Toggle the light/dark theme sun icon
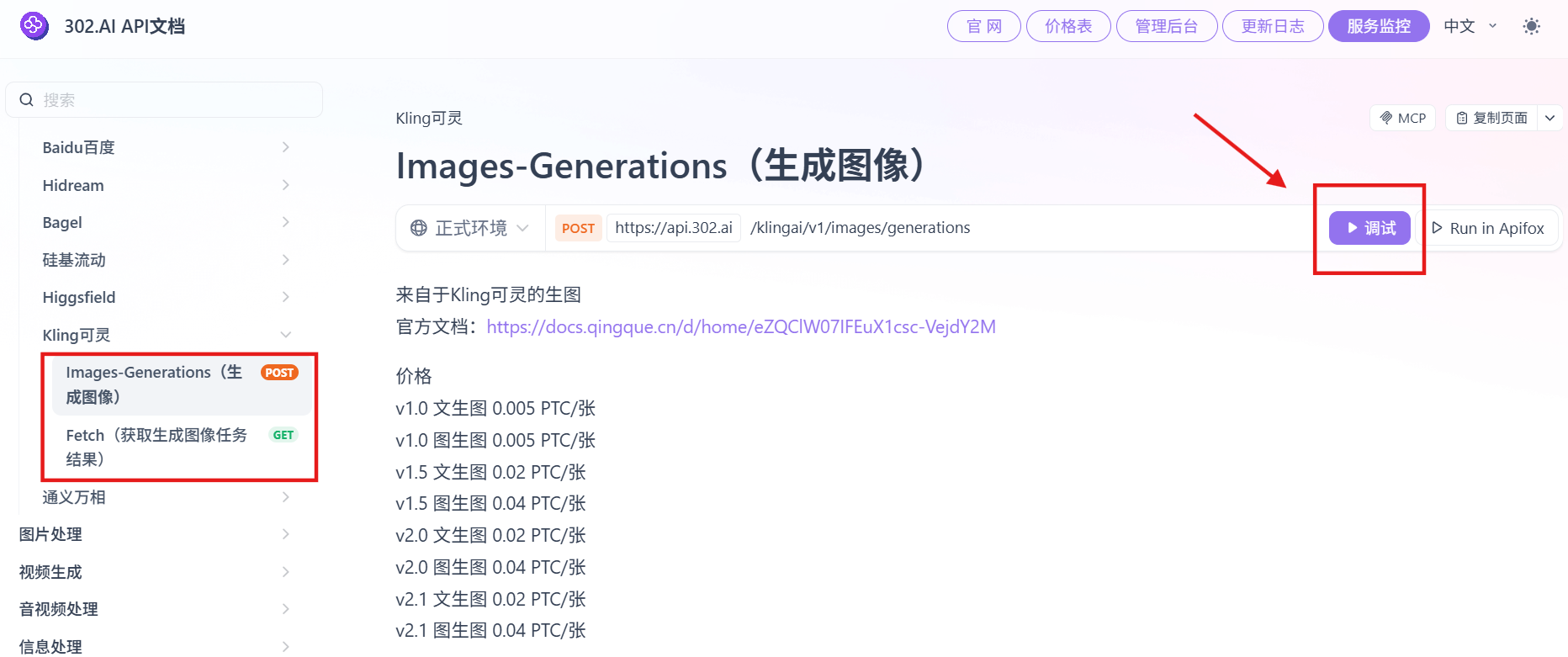 pos(1532,26)
